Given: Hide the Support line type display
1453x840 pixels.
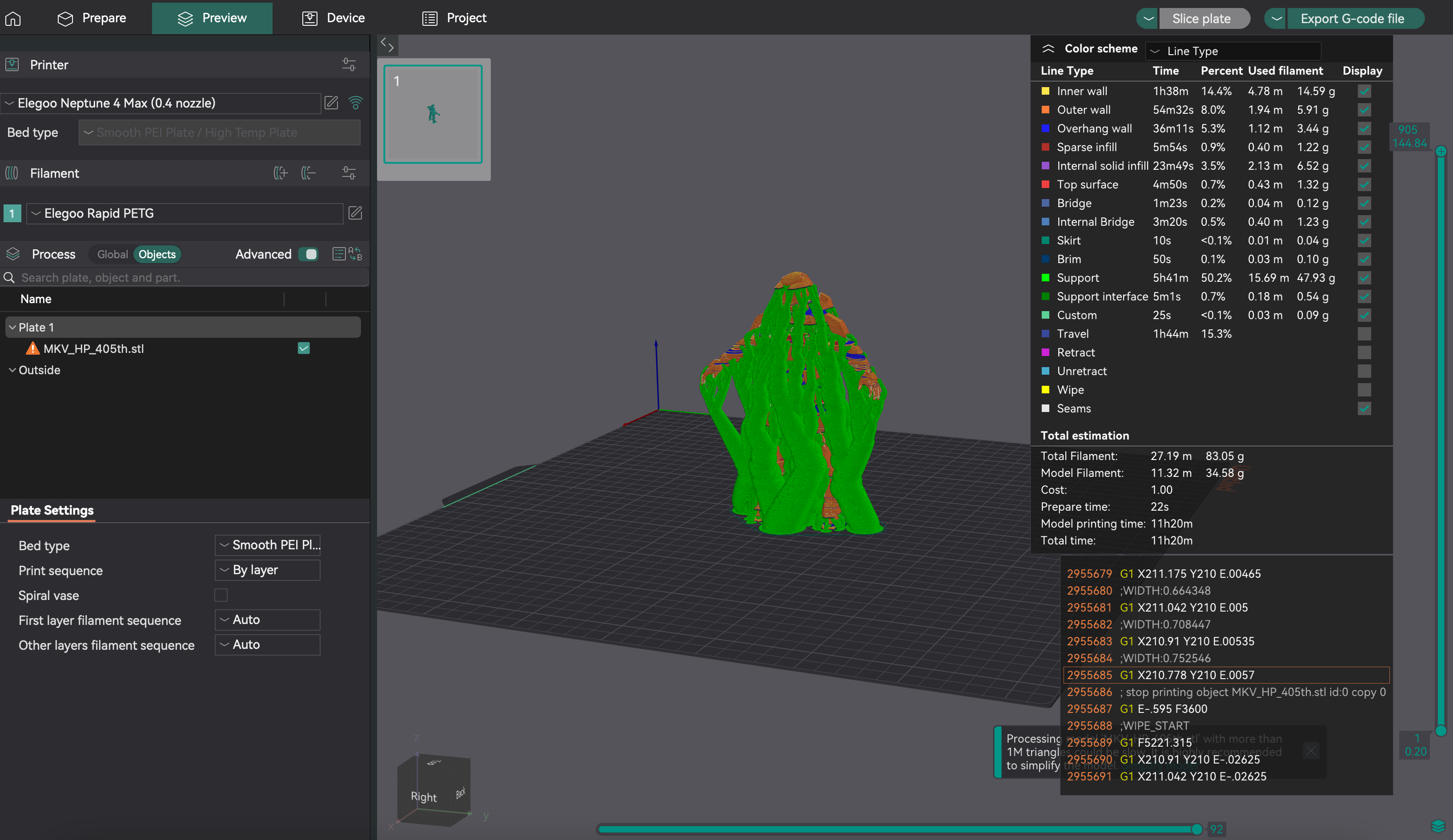Looking at the screenshot, I should [1364, 278].
